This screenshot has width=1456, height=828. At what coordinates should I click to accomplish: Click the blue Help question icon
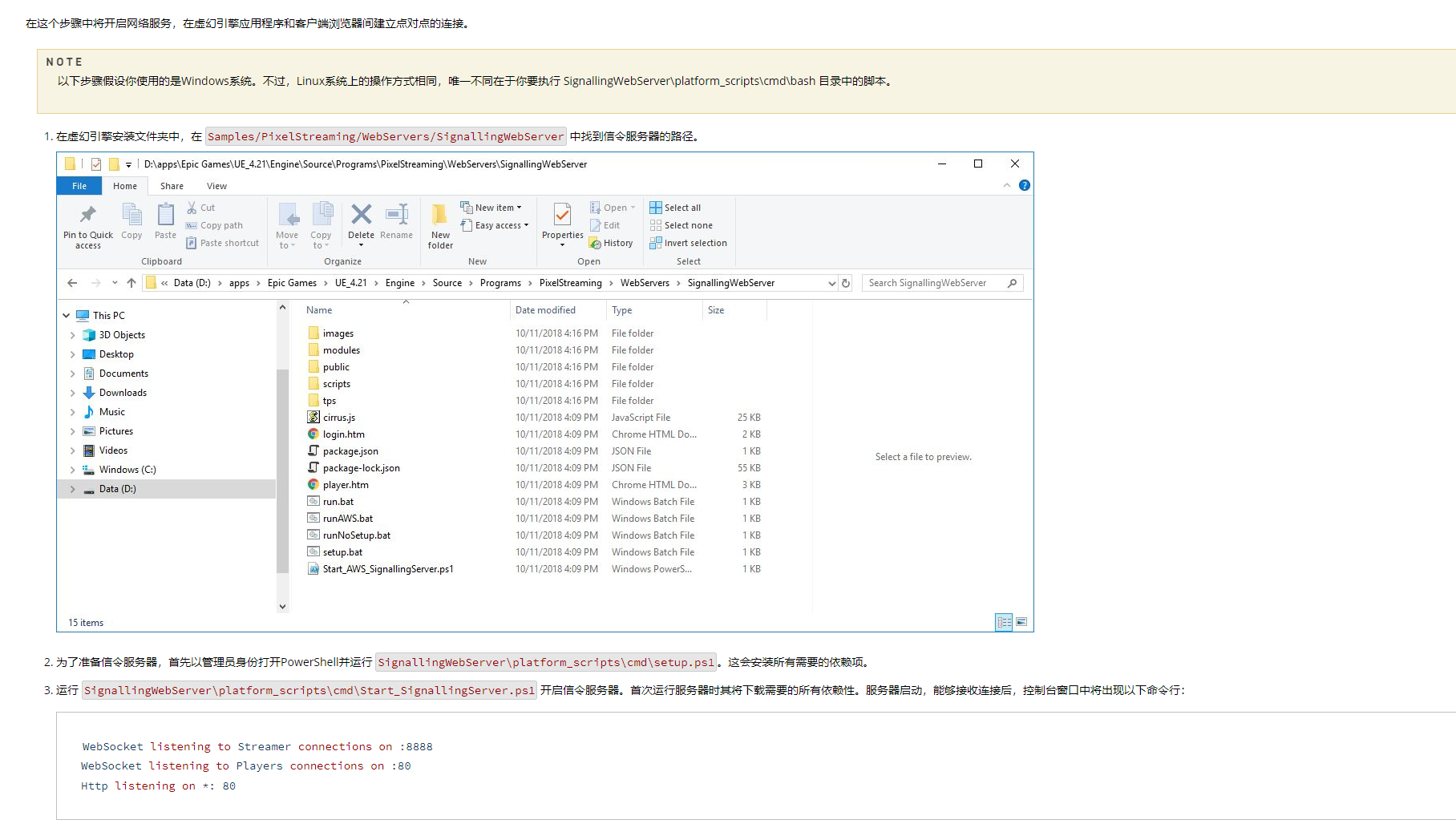click(1024, 185)
